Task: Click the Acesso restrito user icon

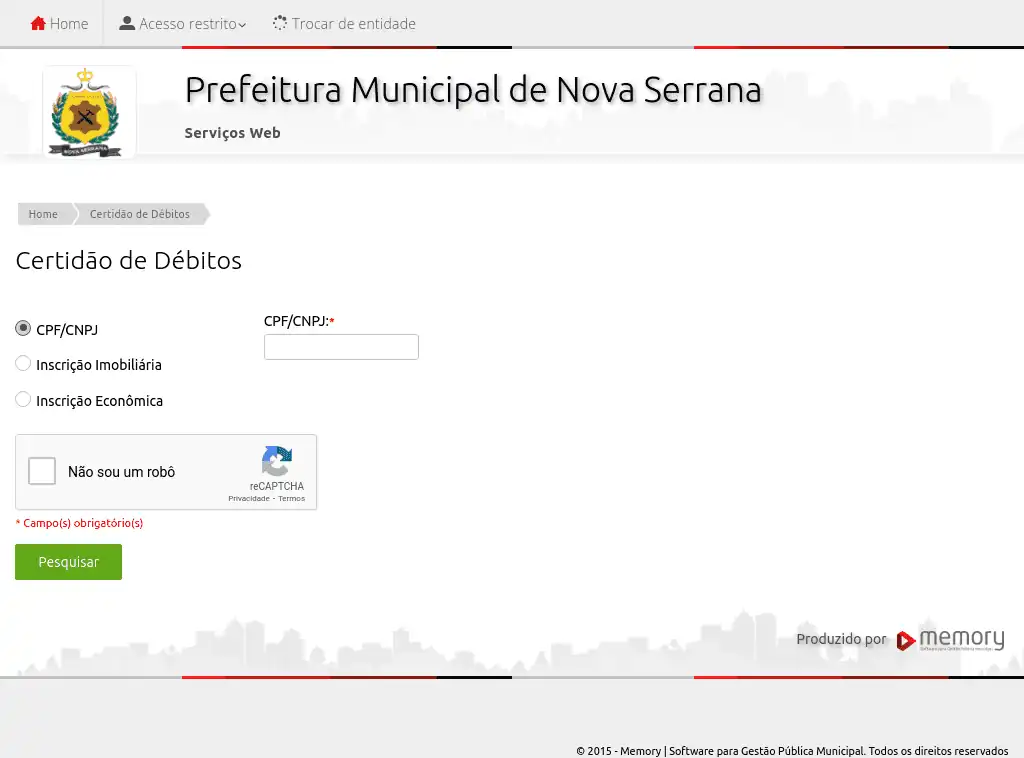Action: point(127,23)
